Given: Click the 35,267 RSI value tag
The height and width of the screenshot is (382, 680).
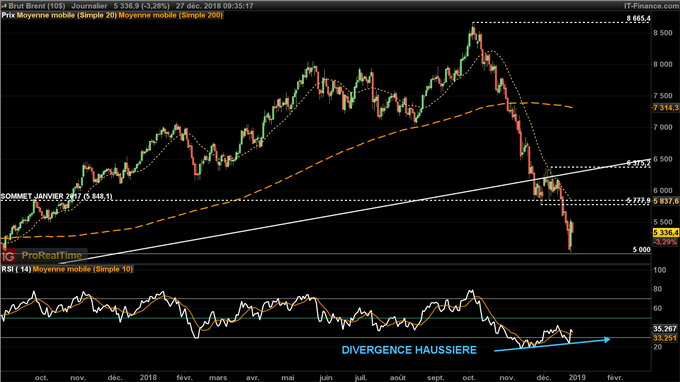Looking at the screenshot, I should [x=665, y=329].
